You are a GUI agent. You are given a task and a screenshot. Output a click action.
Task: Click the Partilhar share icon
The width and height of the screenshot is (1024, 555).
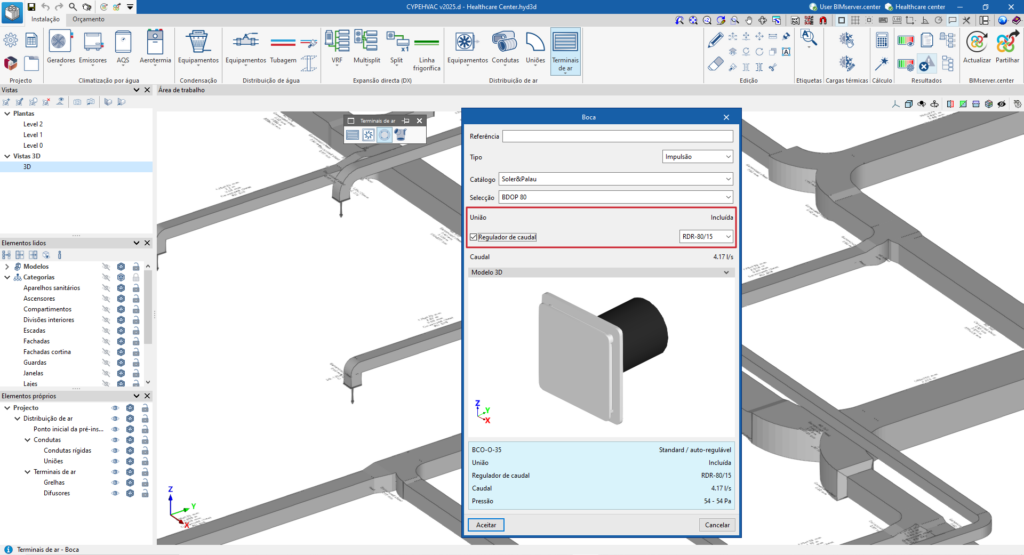point(1007,48)
